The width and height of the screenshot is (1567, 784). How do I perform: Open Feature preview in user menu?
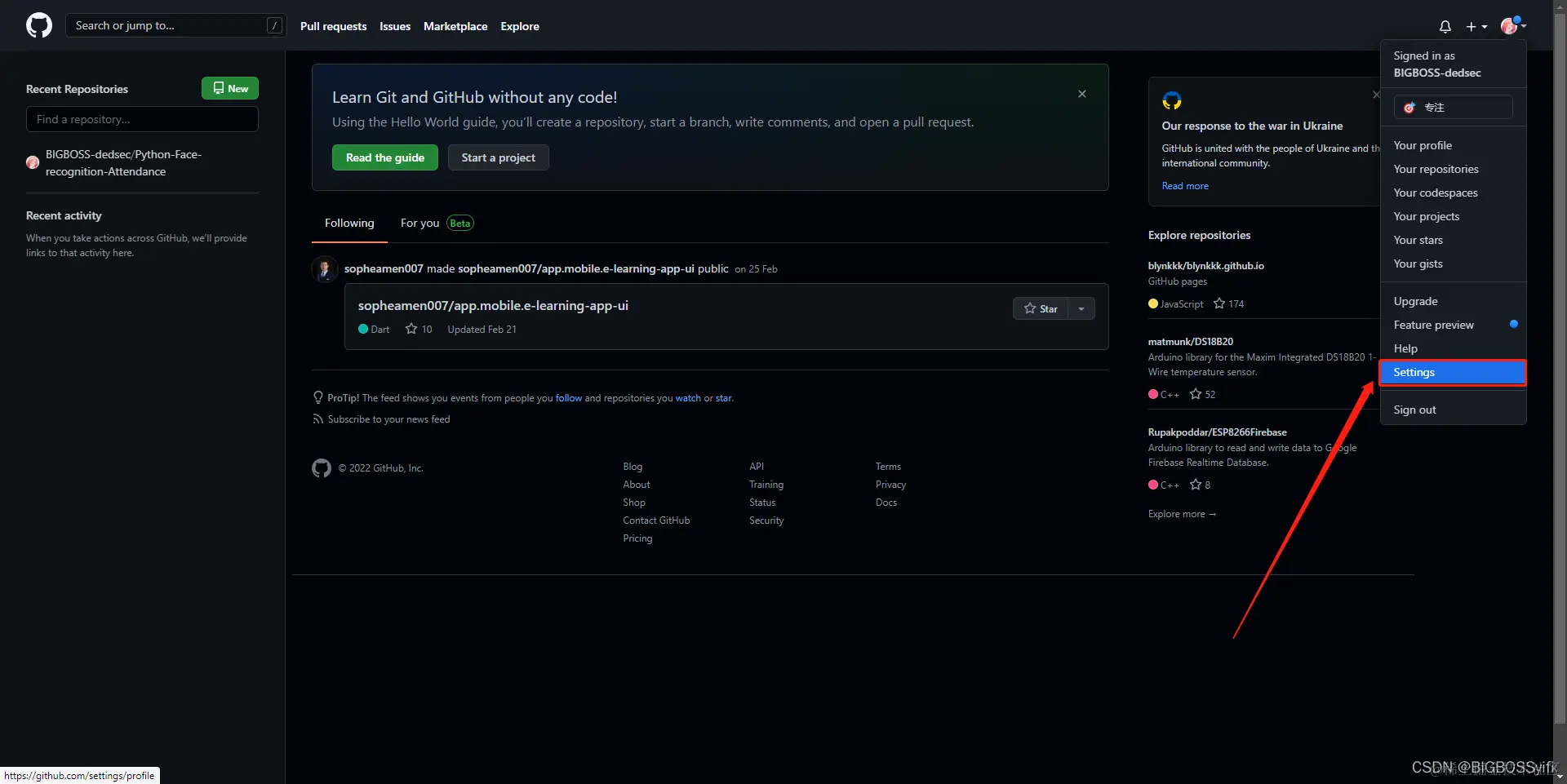click(x=1453, y=325)
